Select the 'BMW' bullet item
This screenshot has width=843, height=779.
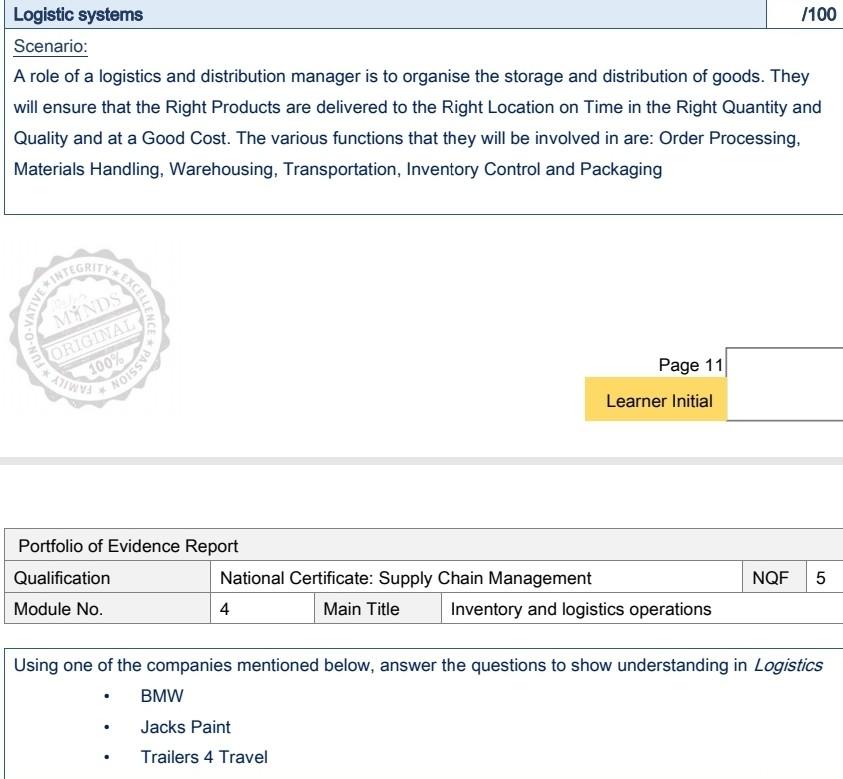(x=162, y=696)
